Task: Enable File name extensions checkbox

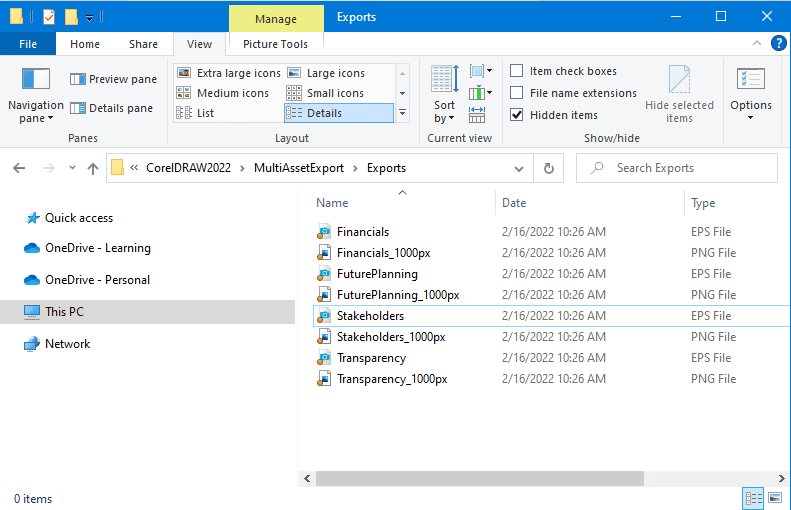Action: pos(517,93)
